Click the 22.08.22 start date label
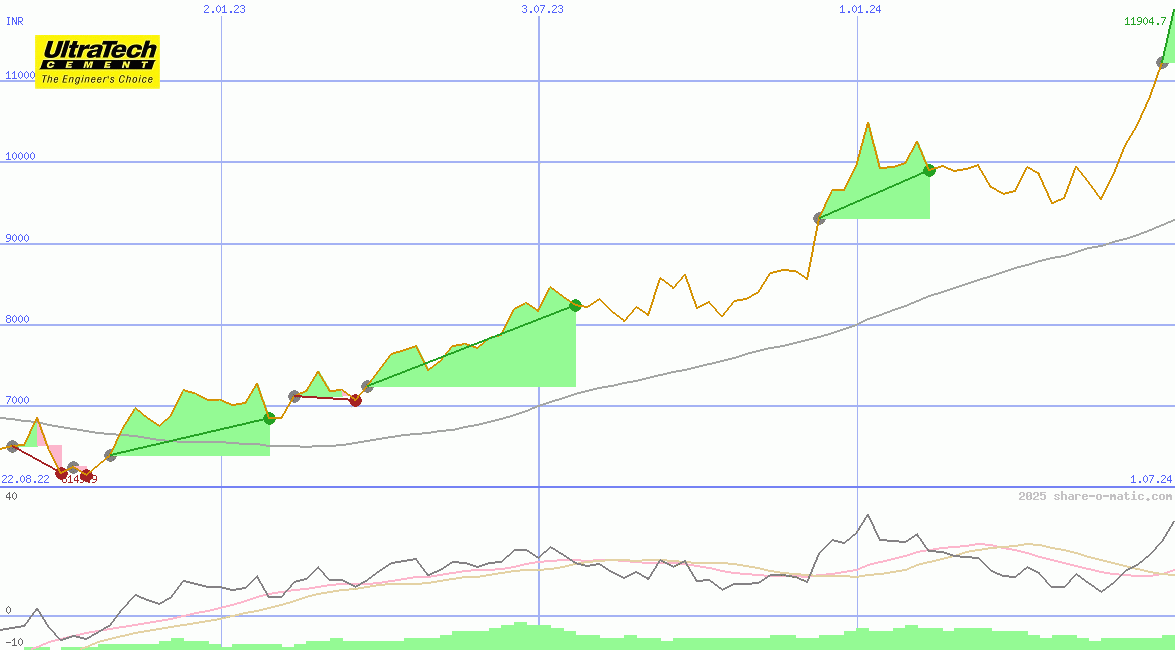Viewport: 1175px width, 650px height. pyautogui.click(x=25, y=478)
